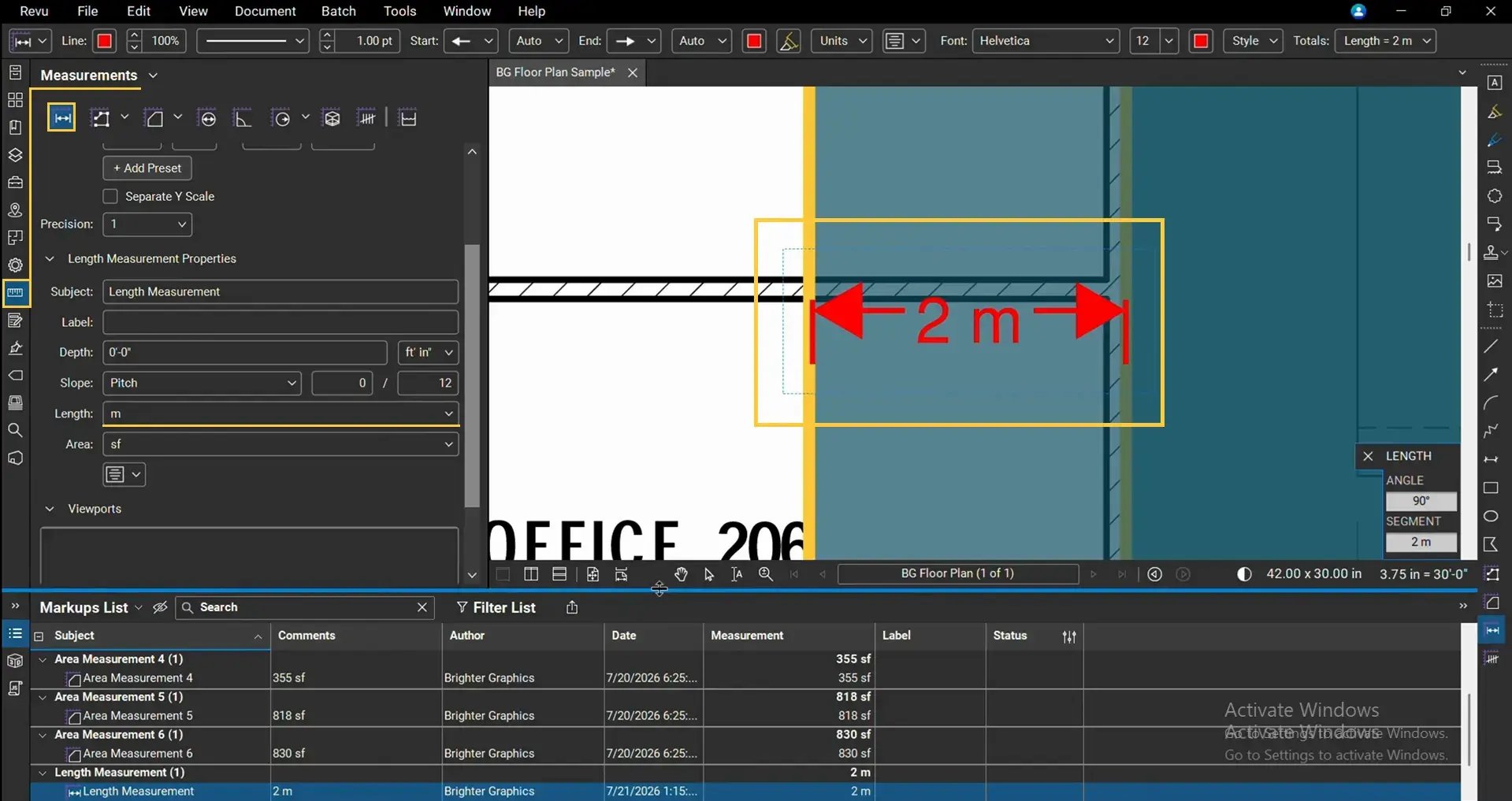Image resolution: width=1512 pixels, height=801 pixels.
Task: Open the Thumbnails panel grid icon
Action: (x=15, y=100)
